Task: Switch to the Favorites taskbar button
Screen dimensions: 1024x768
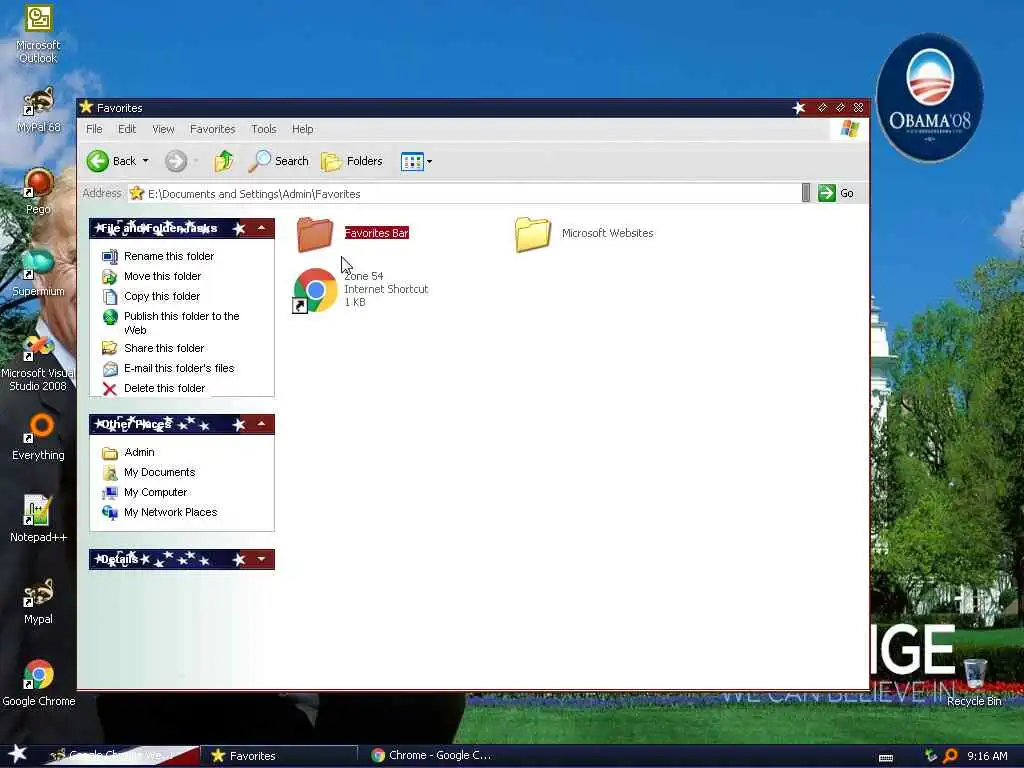Action: (x=280, y=756)
